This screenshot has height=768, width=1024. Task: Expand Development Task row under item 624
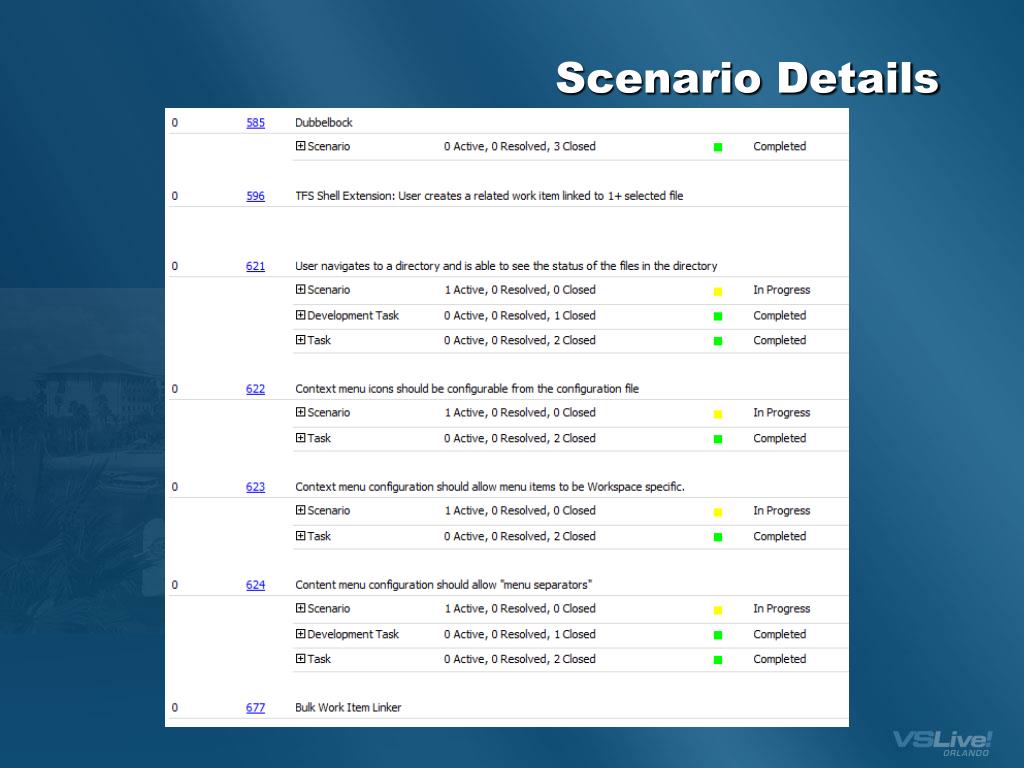300,634
